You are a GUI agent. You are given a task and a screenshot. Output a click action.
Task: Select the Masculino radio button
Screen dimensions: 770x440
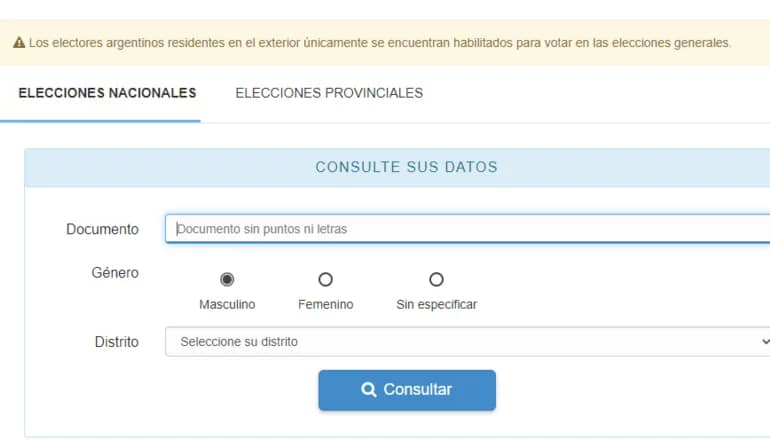click(227, 279)
